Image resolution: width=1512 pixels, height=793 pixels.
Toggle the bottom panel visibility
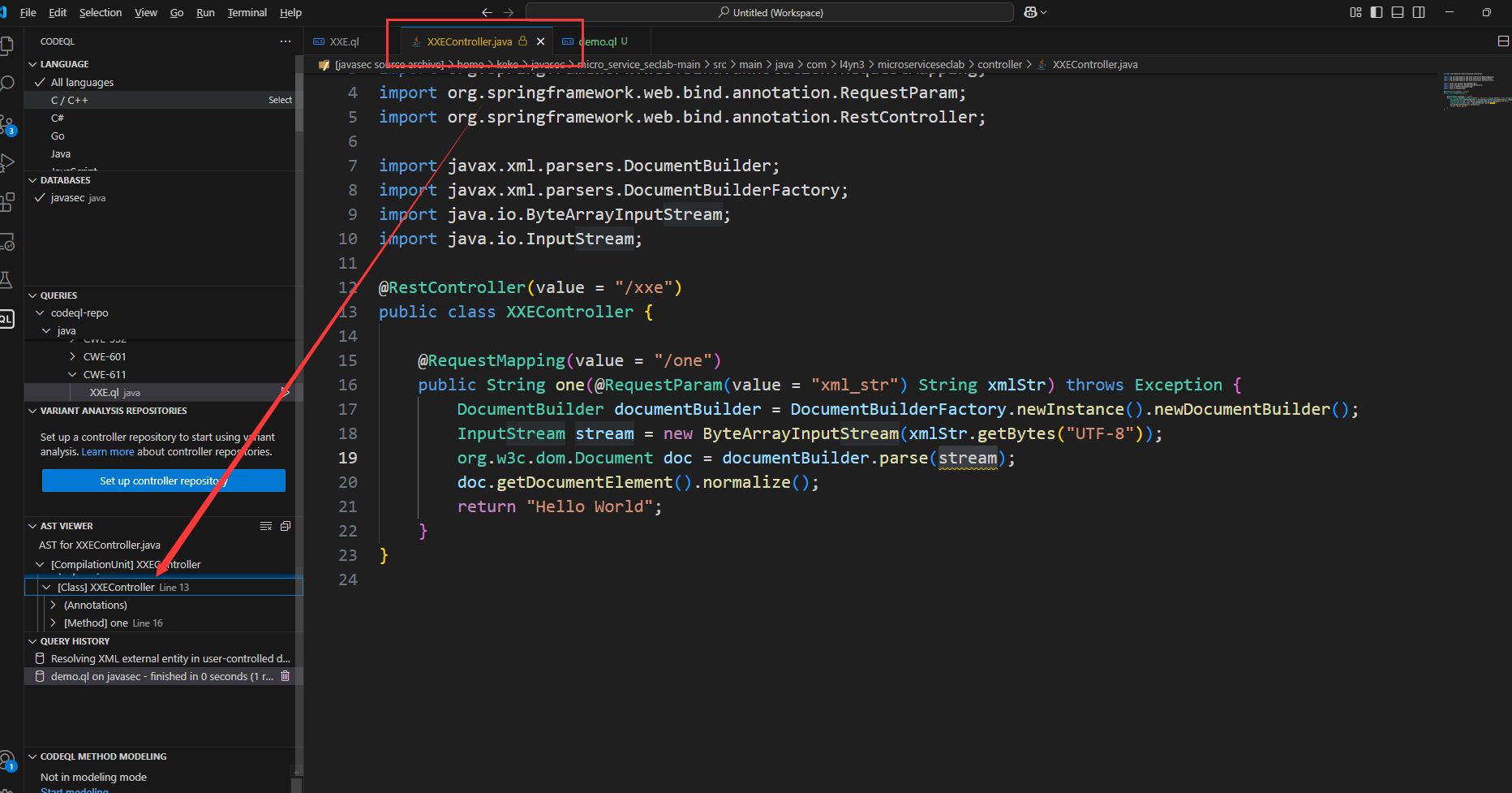(1398, 12)
